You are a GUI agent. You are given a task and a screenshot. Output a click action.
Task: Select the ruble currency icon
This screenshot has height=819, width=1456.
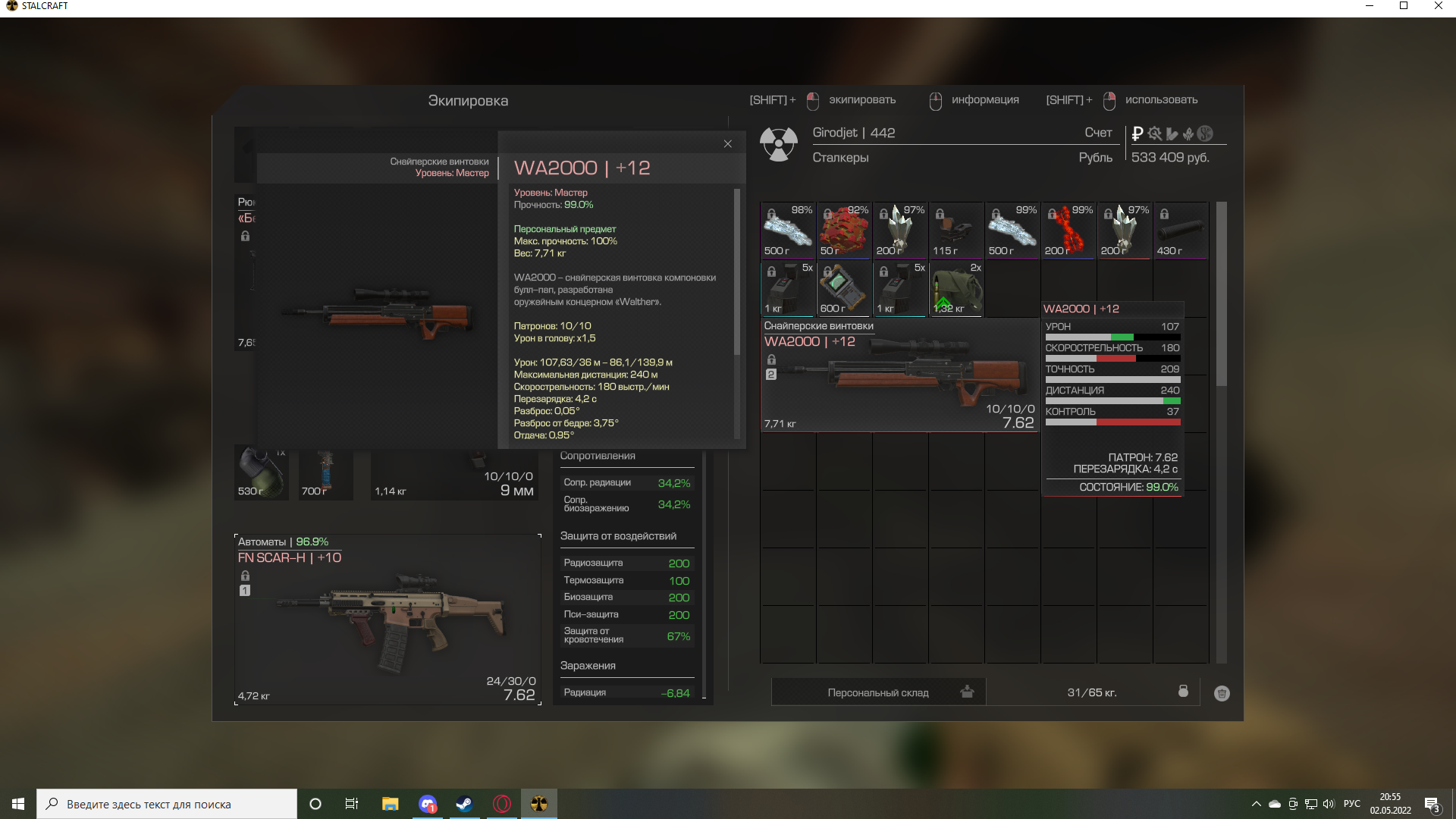pyautogui.click(x=1137, y=134)
